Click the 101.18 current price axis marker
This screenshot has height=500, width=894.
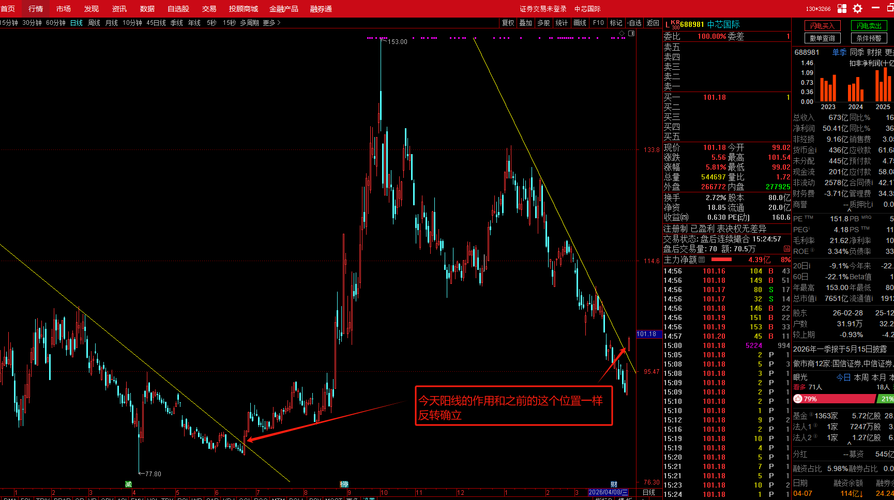(x=647, y=334)
